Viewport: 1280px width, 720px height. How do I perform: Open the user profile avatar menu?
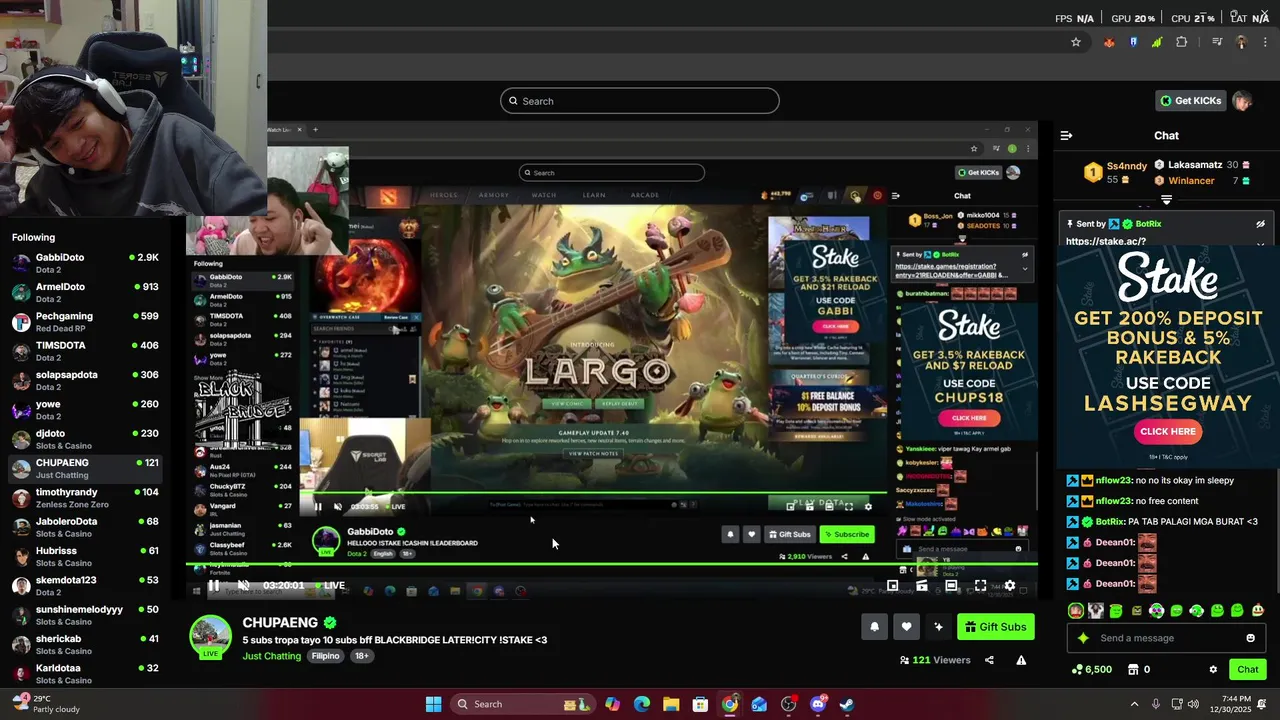(x=1242, y=101)
